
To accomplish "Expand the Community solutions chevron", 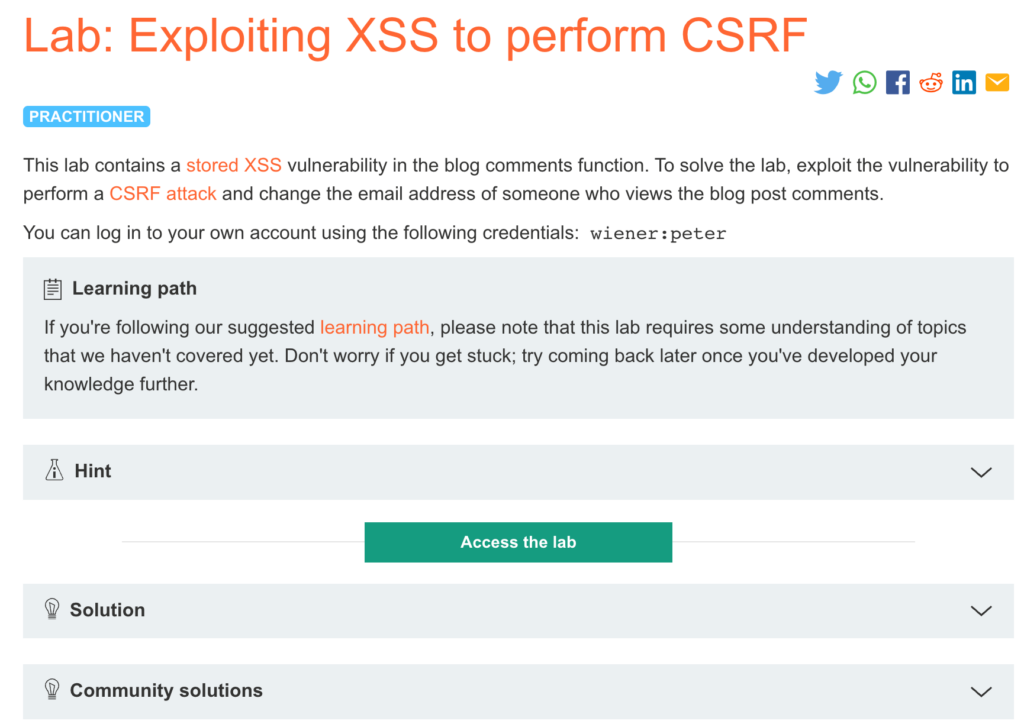I will pos(981,691).
